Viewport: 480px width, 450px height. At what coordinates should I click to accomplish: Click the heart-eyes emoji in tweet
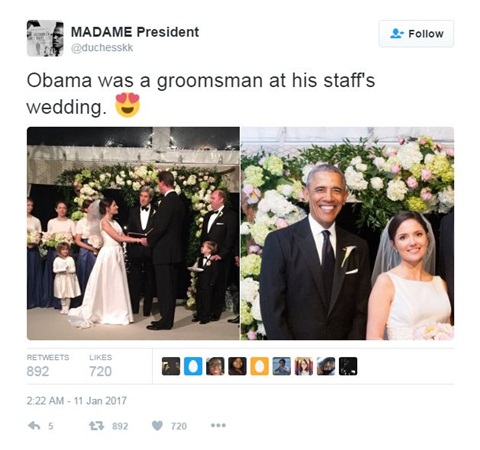[127, 105]
